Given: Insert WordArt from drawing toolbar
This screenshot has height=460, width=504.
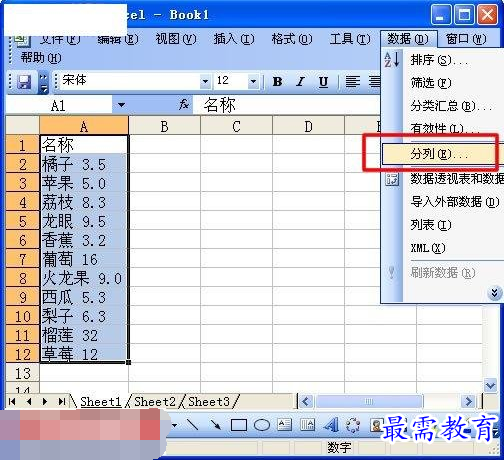Looking at the screenshot, I should pyautogui.click(x=331, y=425).
